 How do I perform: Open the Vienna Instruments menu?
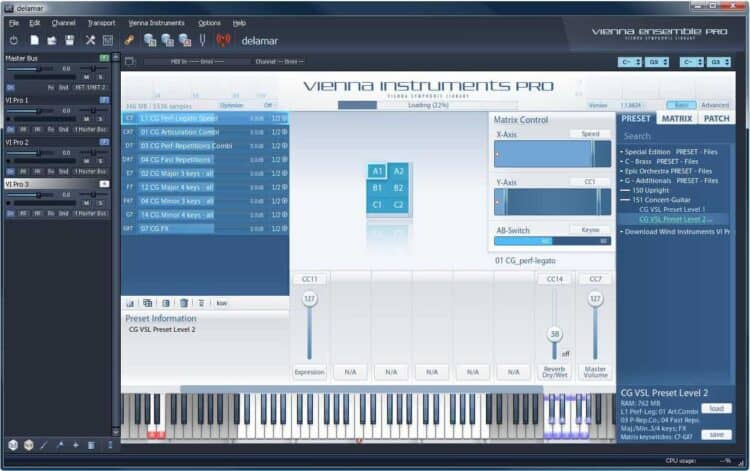[156, 22]
